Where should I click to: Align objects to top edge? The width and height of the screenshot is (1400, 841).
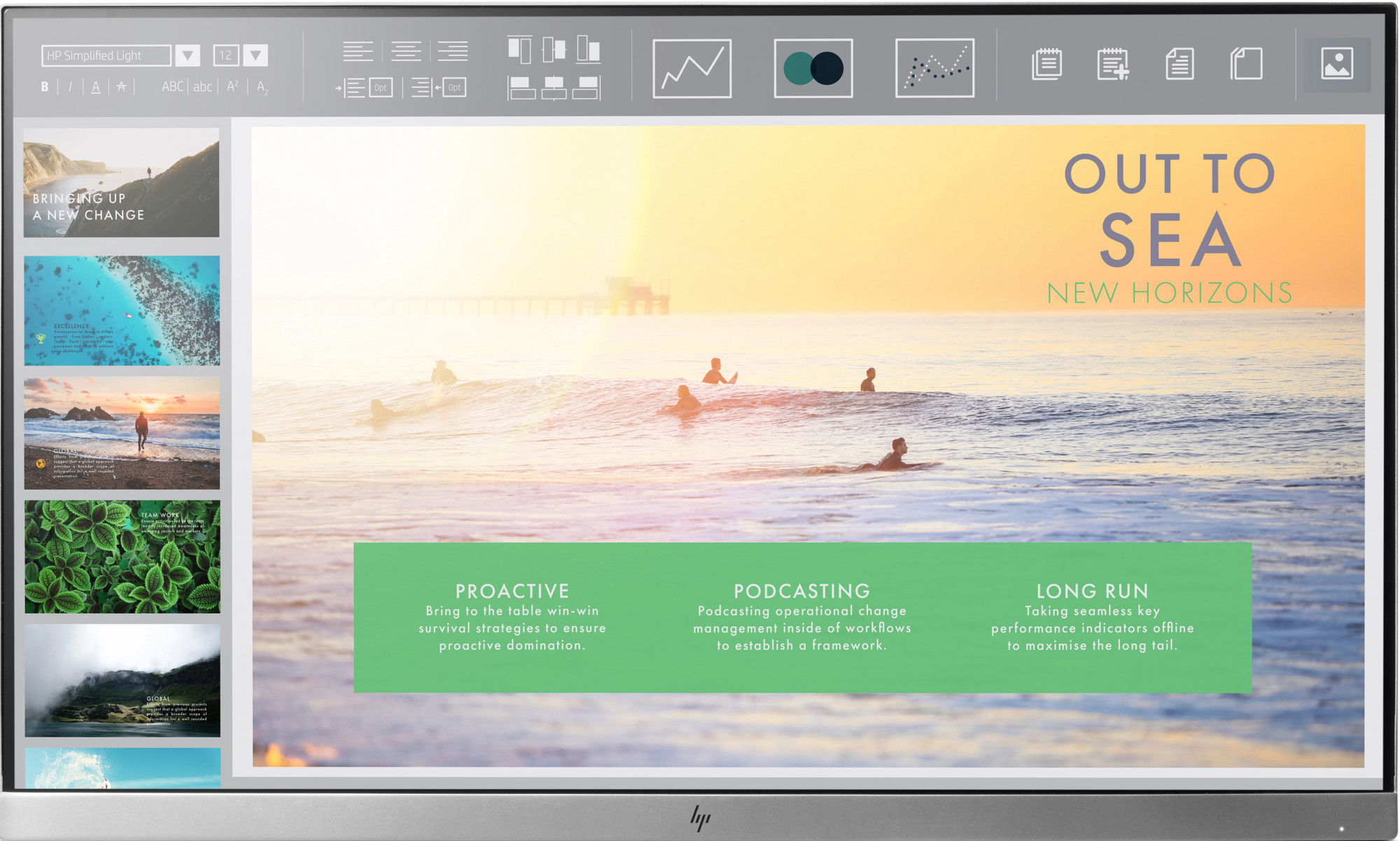coord(519,50)
